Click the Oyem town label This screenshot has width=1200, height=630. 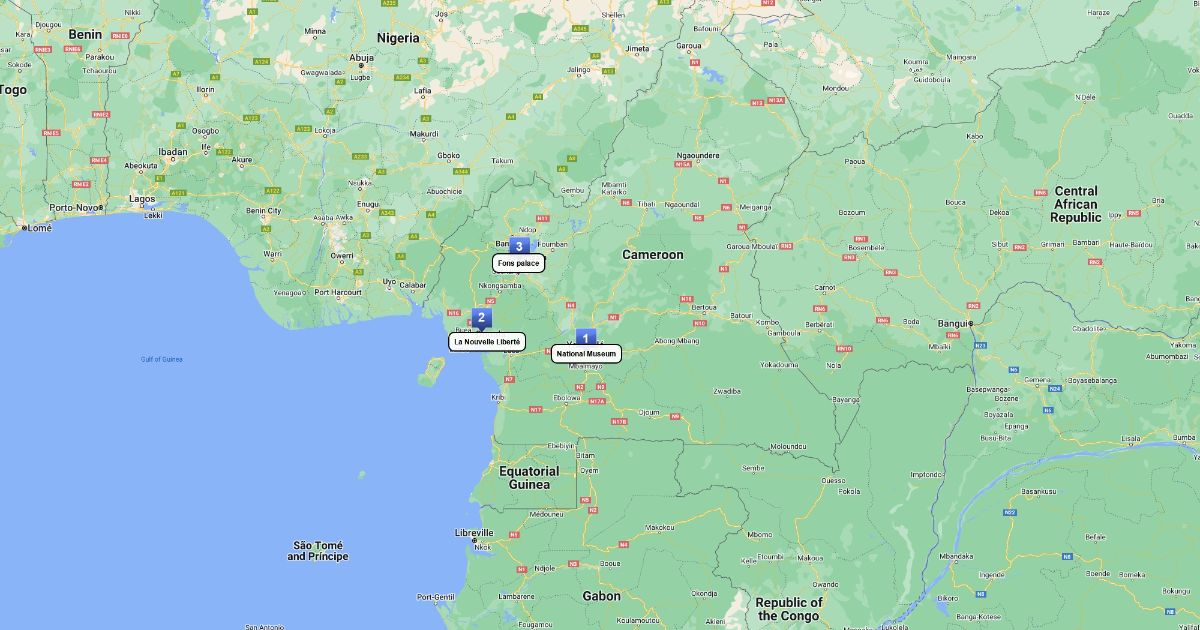[589, 470]
